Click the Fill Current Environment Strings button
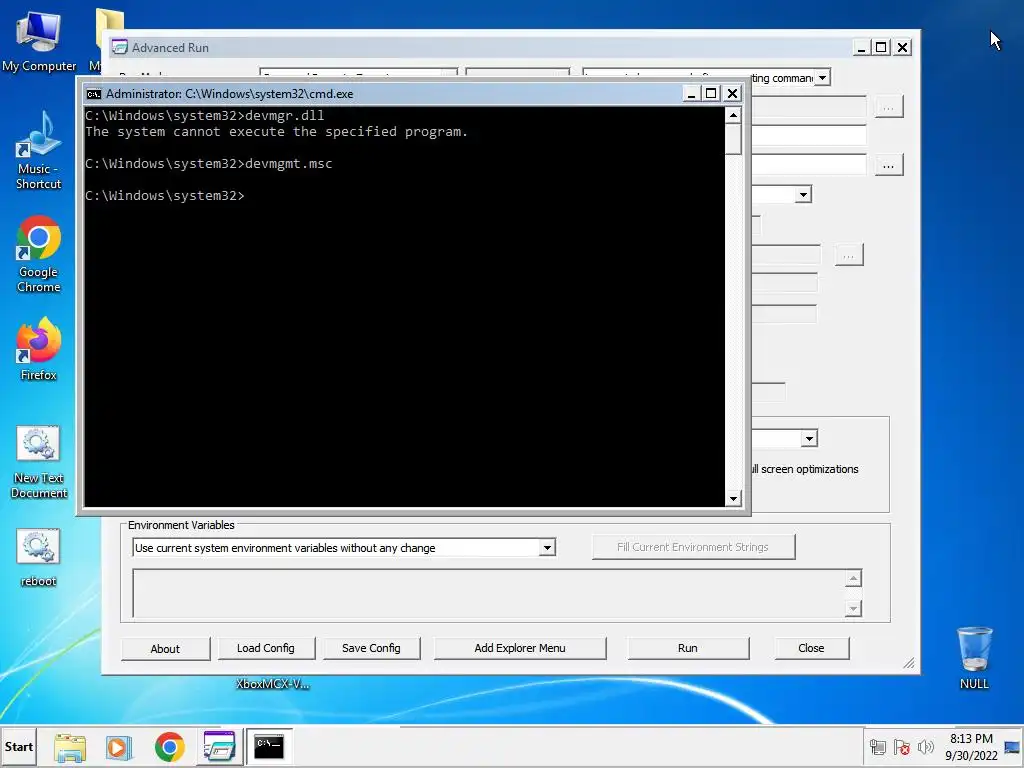This screenshot has height=768, width=1024. tap(693, 547)
